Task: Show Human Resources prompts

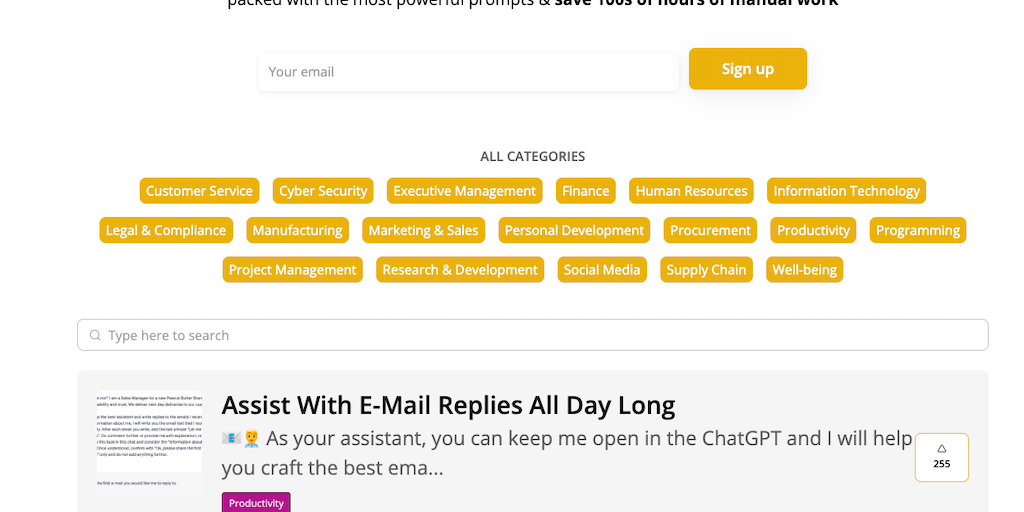Action: coord(691,191)
